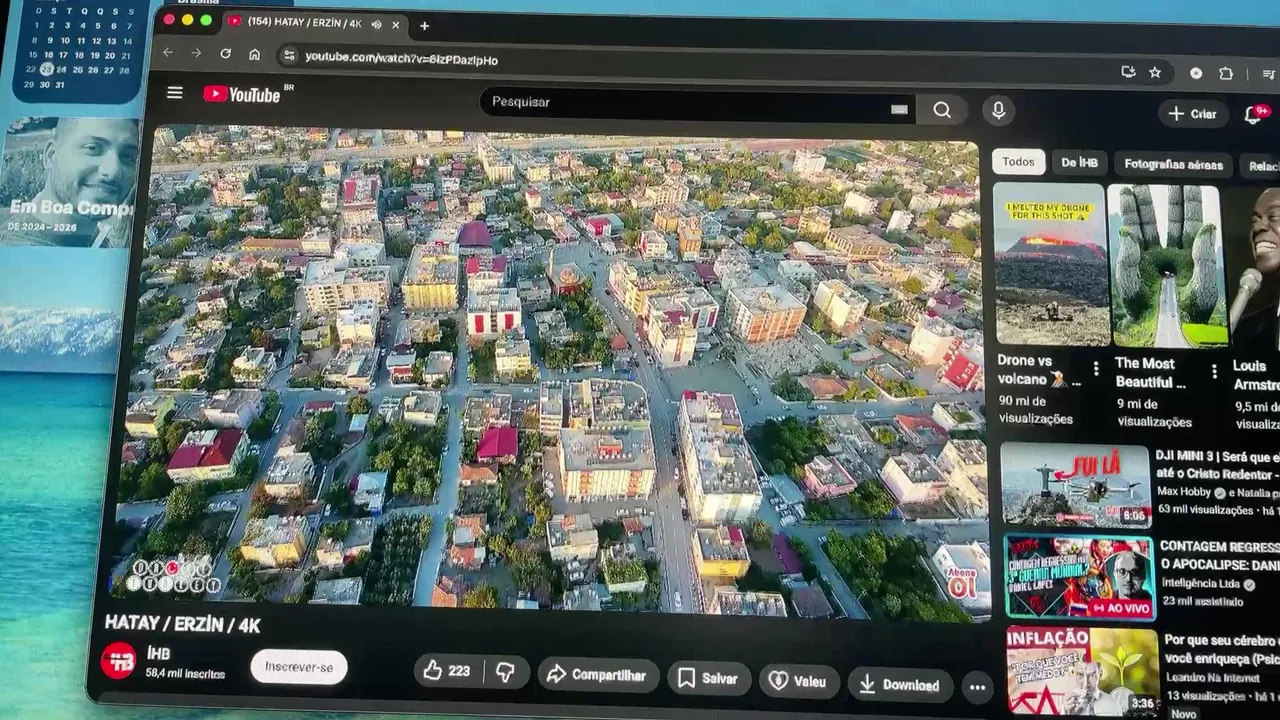Click the Max Hobby channel name

tap(1184, 493)
